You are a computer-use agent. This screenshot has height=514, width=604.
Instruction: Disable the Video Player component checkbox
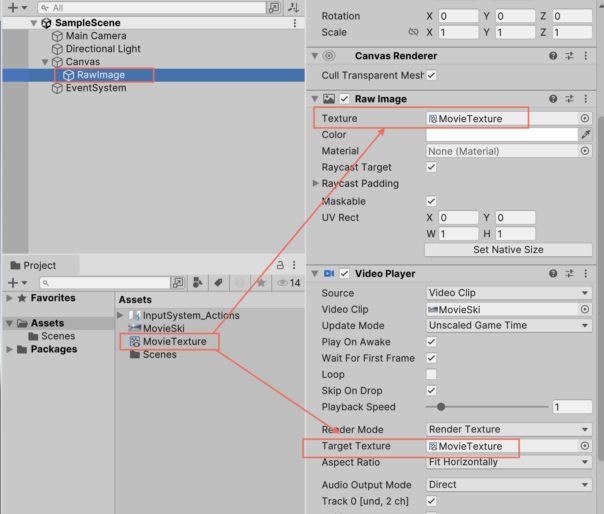(344, 274)
